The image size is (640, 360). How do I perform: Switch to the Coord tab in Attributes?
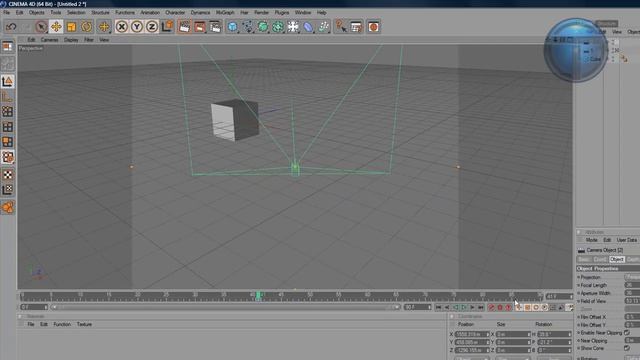coord(600,260)
